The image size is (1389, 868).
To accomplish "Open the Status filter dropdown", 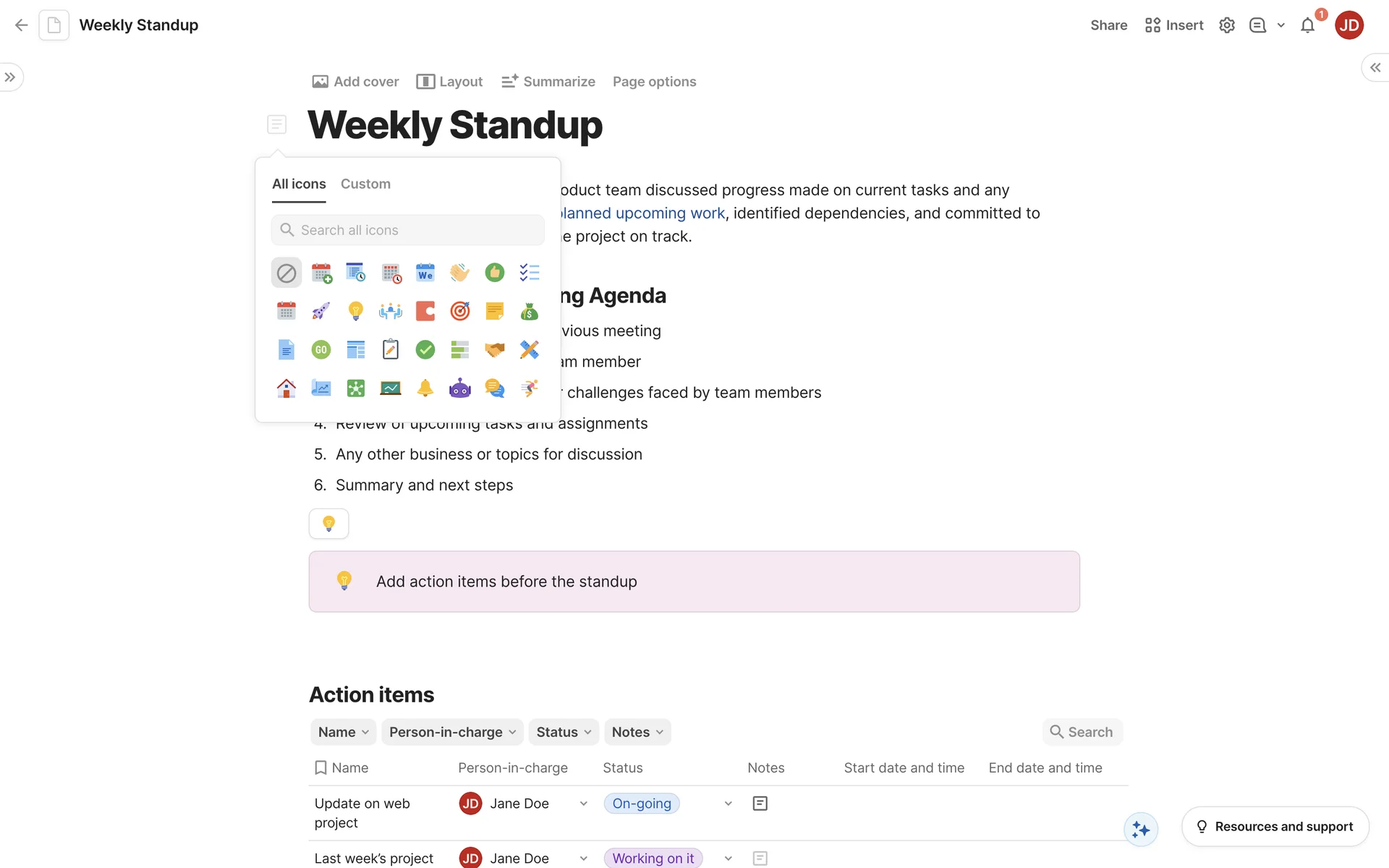I will [x=564, y=732].
